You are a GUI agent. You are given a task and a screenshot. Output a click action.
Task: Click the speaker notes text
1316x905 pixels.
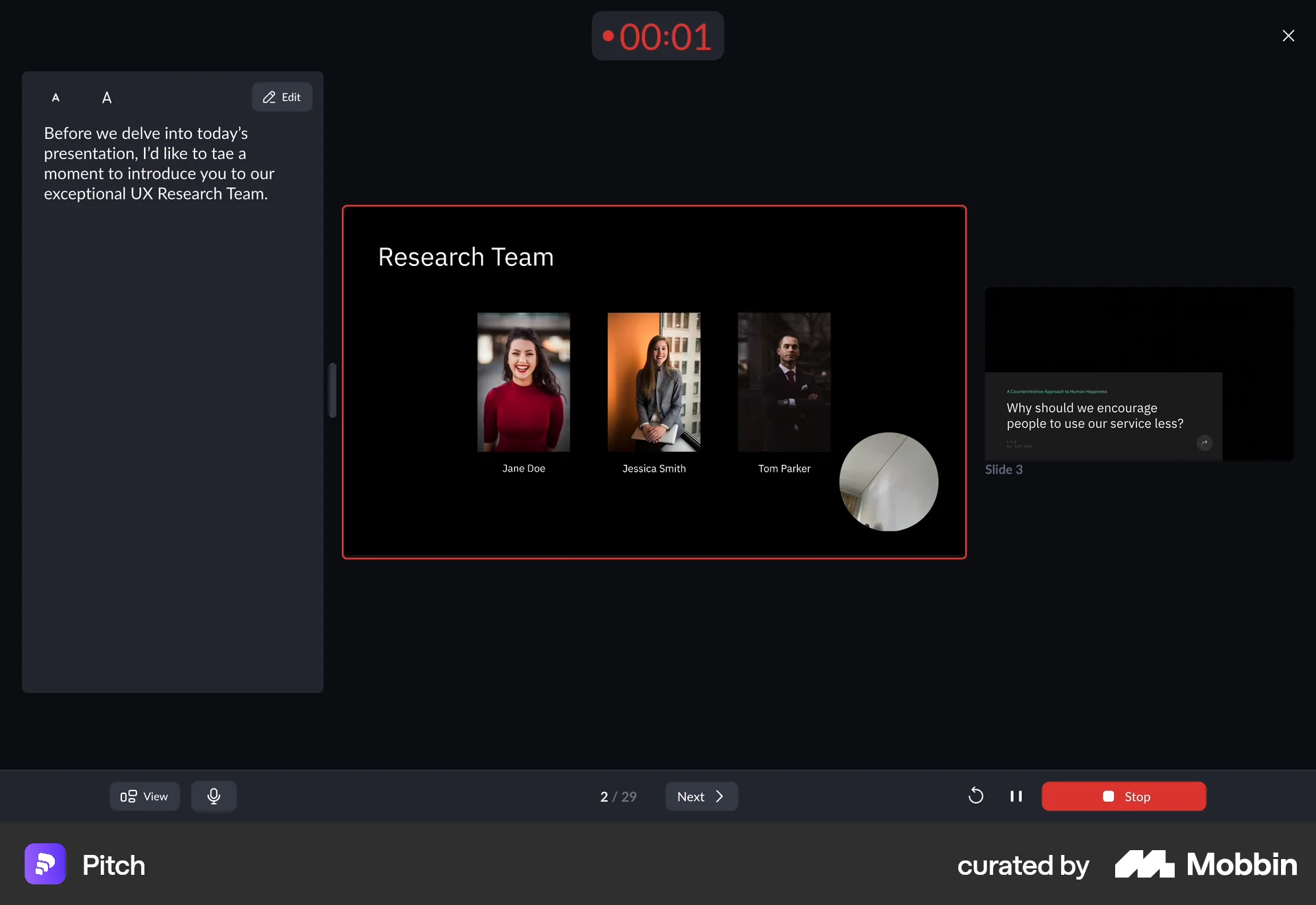click(x=158, y=163)
